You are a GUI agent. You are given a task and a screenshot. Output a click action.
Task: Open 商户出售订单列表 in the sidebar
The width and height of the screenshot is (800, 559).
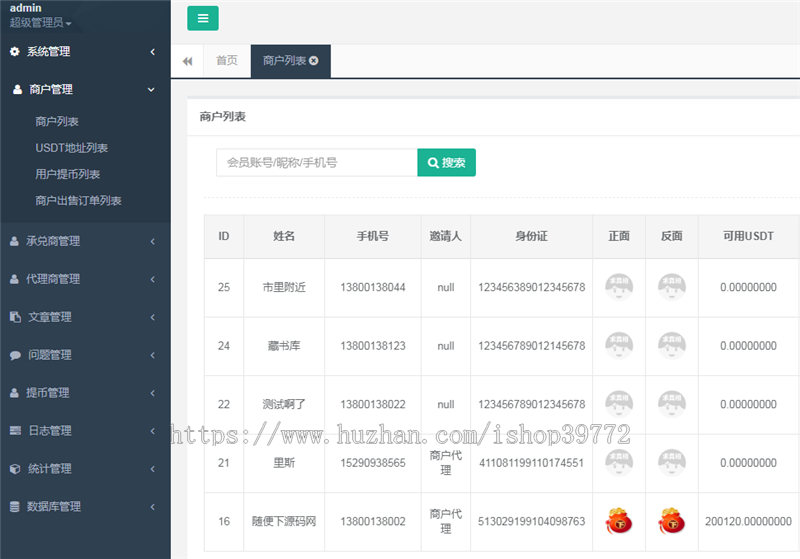(x=78, y=200)
